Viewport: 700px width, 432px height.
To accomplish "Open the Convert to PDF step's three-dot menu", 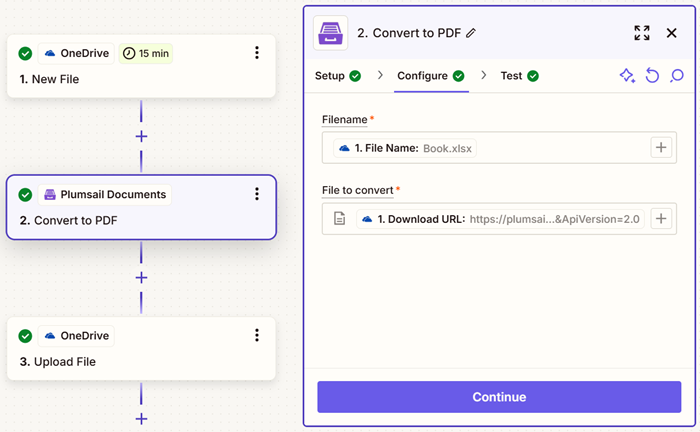I will (257, 194).
